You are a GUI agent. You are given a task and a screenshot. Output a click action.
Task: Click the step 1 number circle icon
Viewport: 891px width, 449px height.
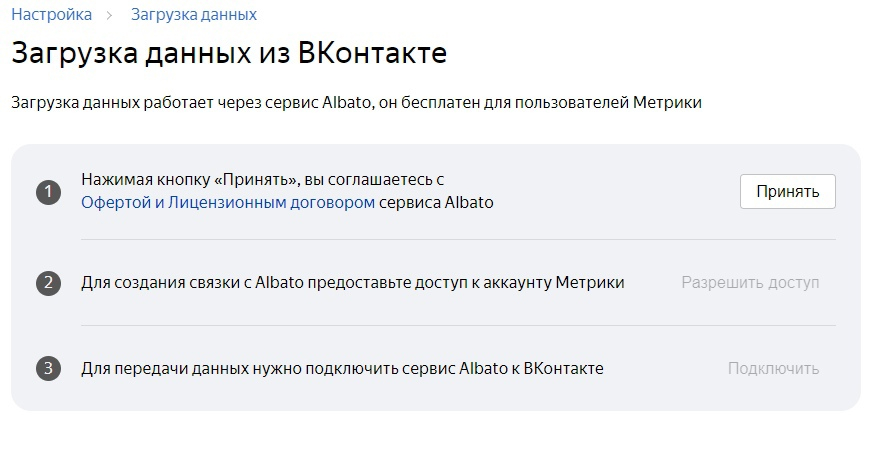pos(48,192)
